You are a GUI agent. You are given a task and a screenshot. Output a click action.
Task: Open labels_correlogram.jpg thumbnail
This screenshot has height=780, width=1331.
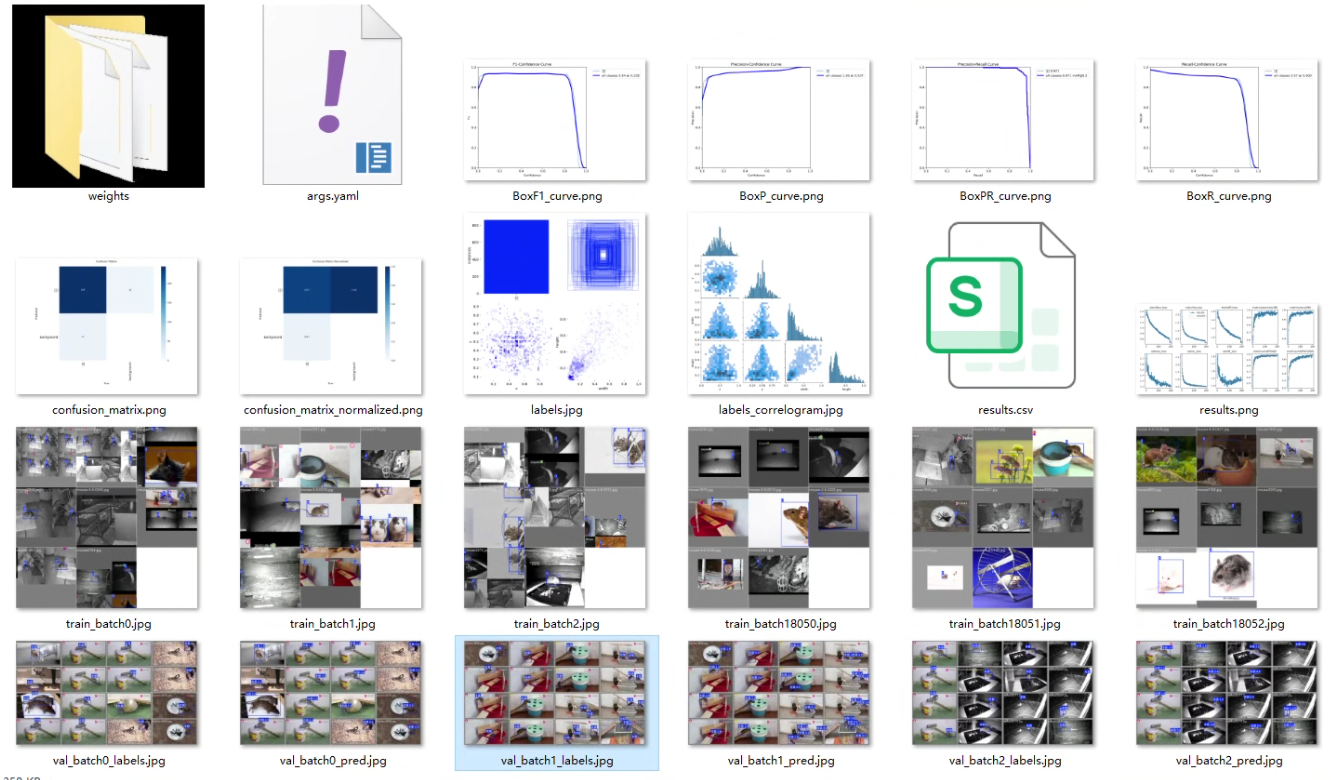[780, 304]
